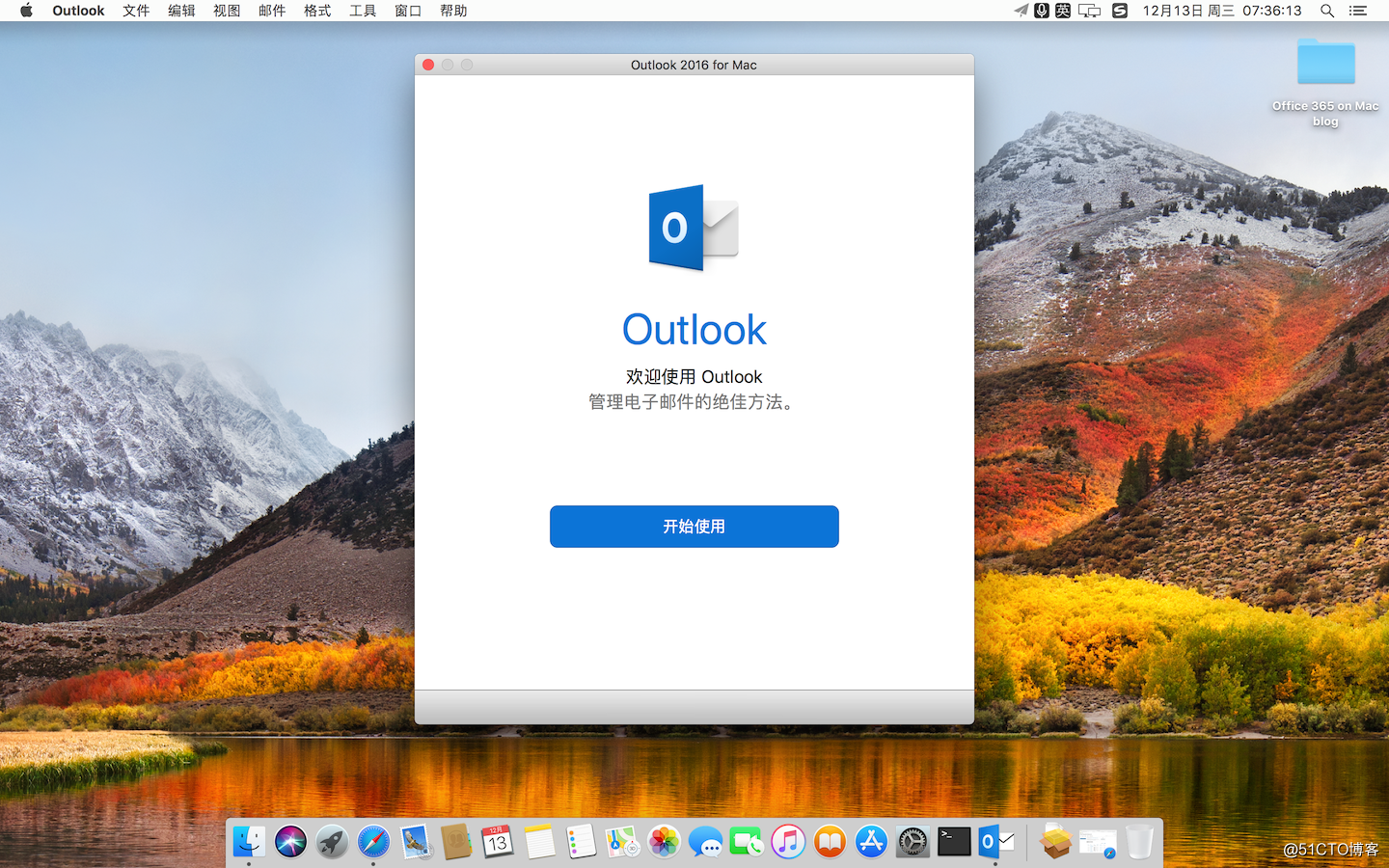Click the paper plane menu bar icon
The height and width of the screenshot is (868, 1389).
tap(1021, 11)
